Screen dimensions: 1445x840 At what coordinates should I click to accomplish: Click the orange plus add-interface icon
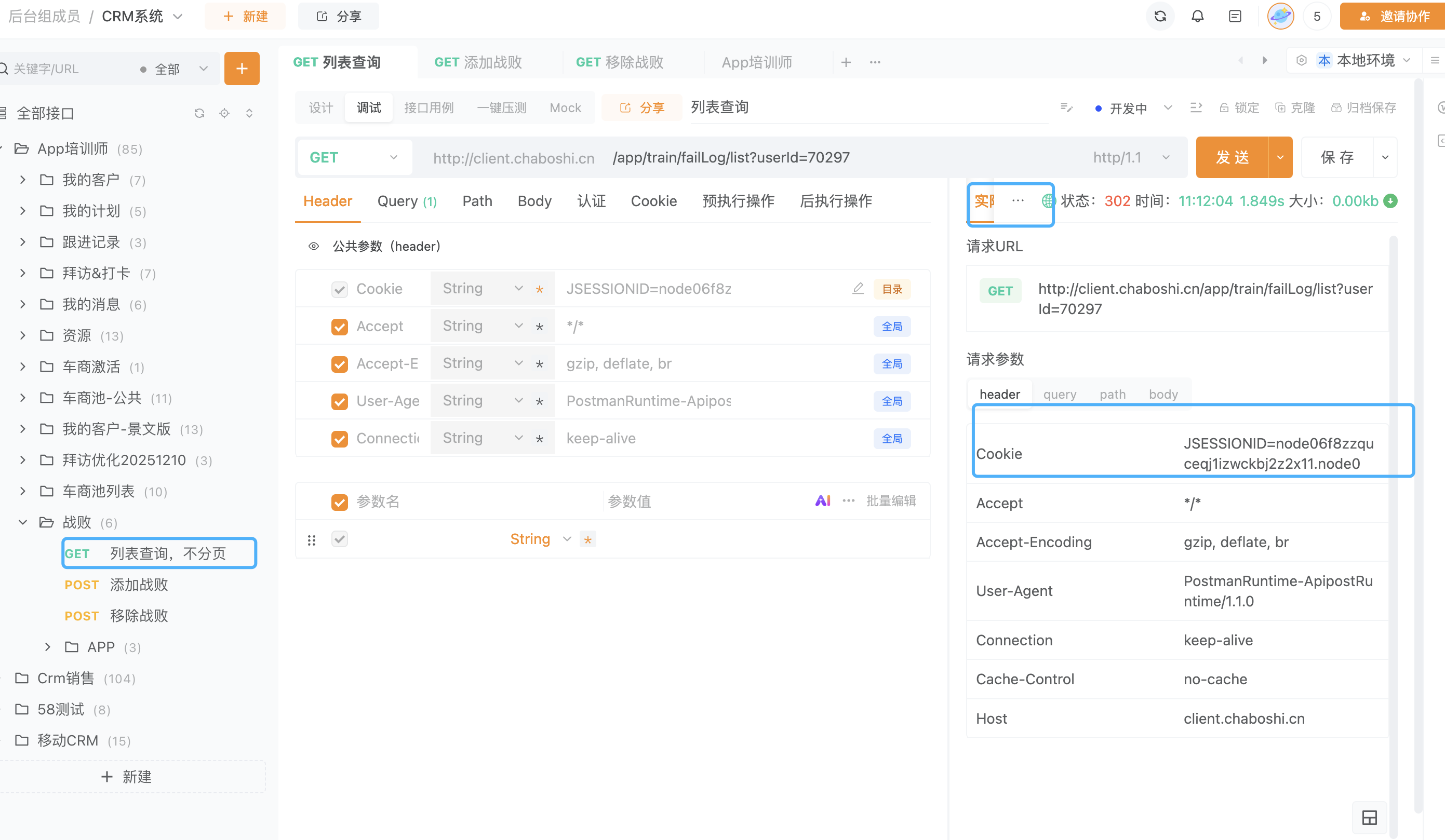point(242,69)
